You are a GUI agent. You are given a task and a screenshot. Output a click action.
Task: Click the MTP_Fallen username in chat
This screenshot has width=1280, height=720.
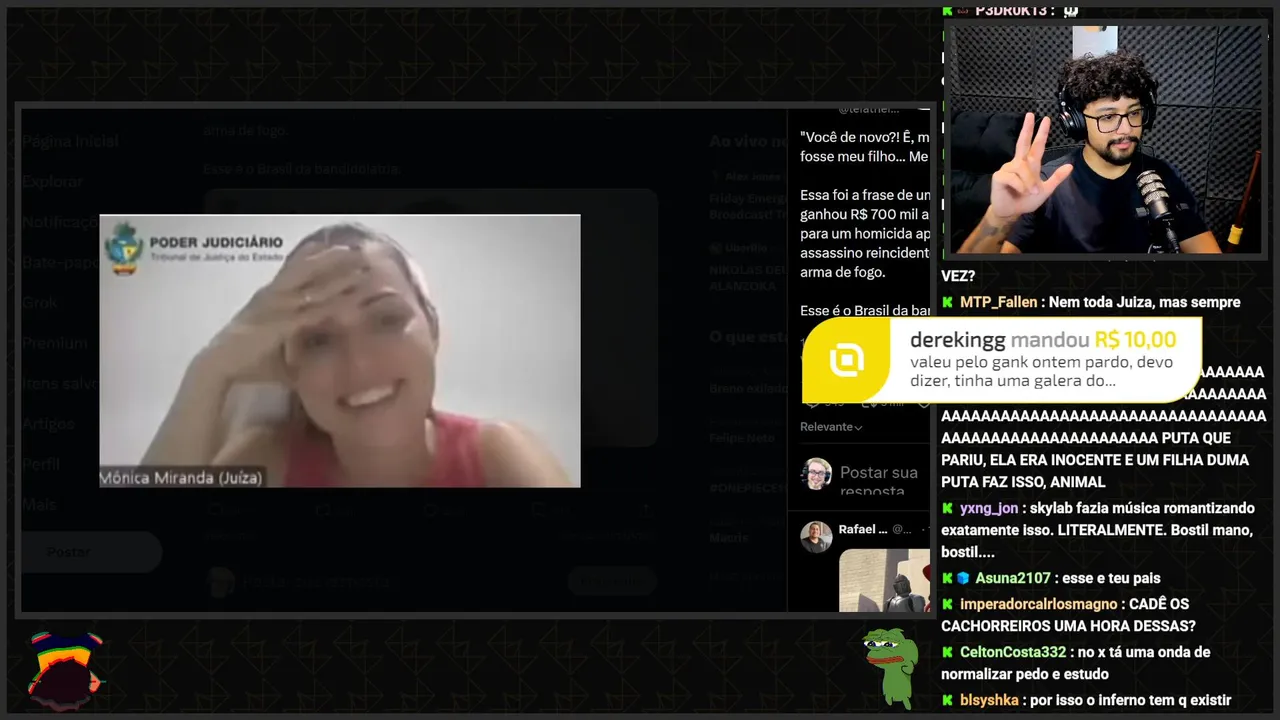[998, 302]
